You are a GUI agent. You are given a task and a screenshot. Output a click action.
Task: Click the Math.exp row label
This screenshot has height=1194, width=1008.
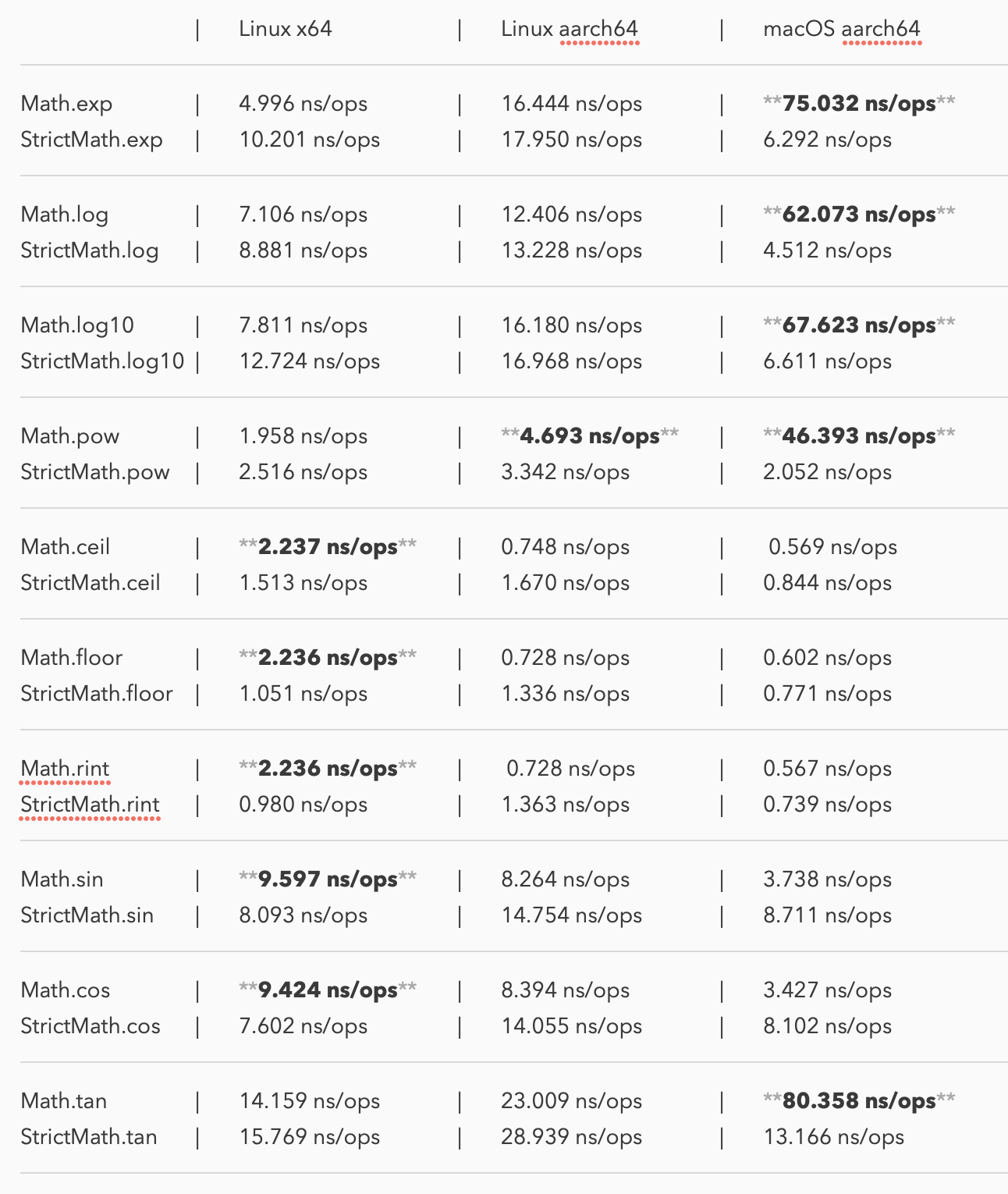pos(66,104)
